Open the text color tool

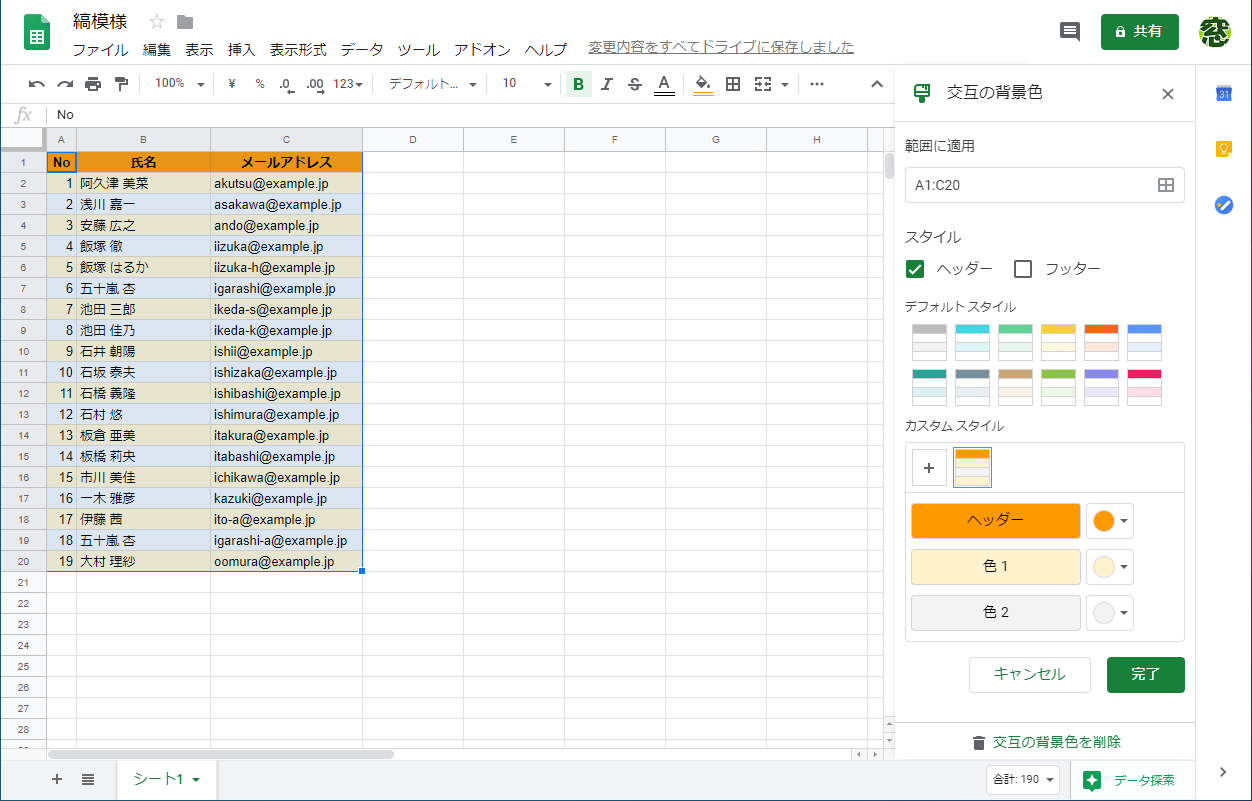pyautogui.click(x=664, y=84)
